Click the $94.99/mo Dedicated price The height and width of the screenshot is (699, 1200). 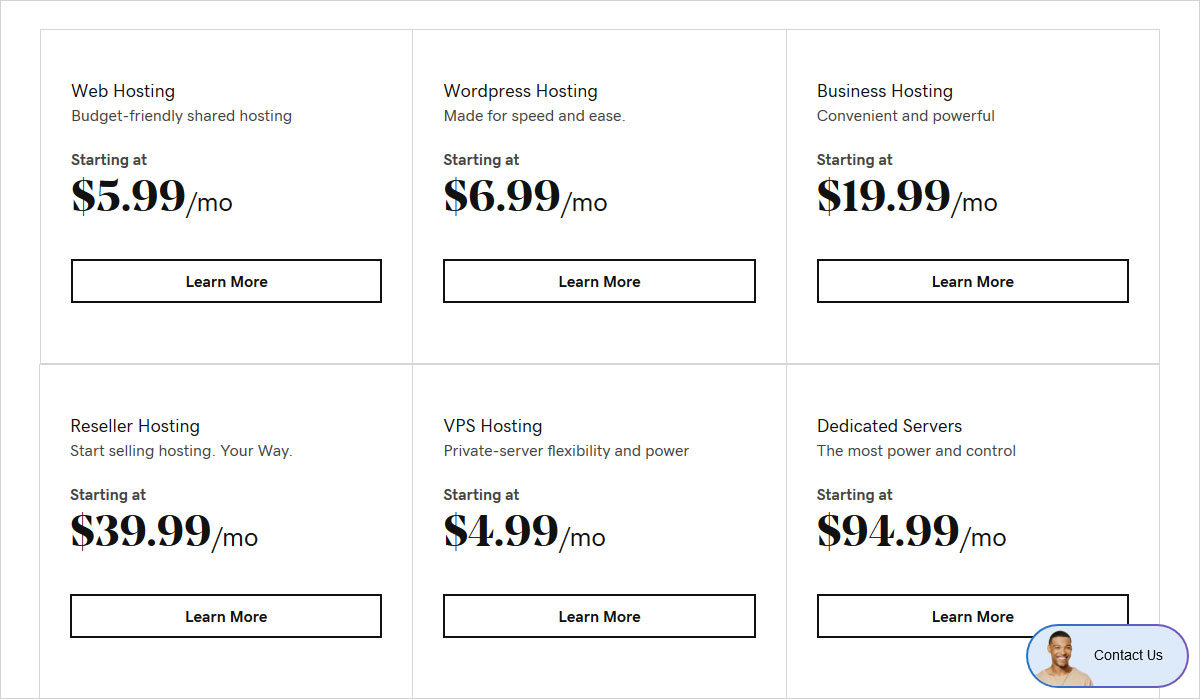911,532
